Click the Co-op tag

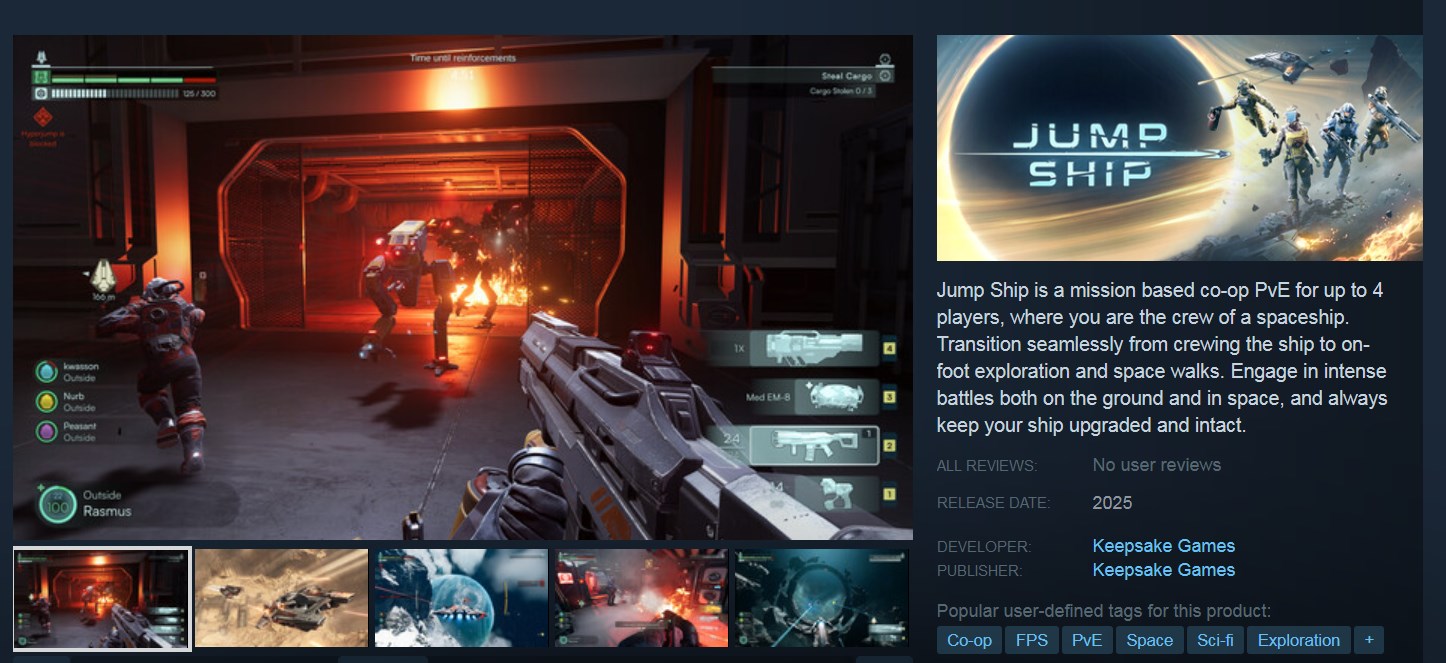(969, 641)
